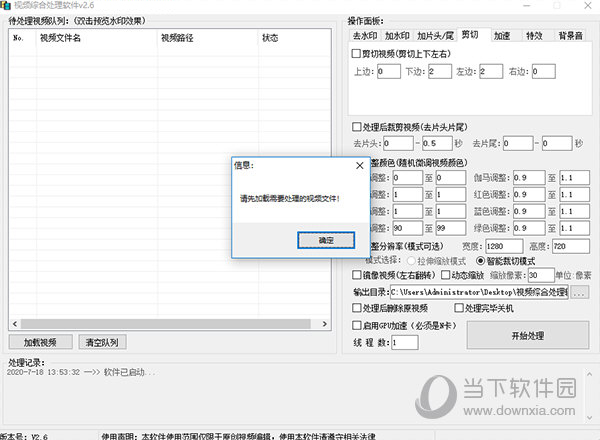The height and width of the screenshot is (440, 600).
Task: Click the 99 range field in color section
Action: (450, 228)
